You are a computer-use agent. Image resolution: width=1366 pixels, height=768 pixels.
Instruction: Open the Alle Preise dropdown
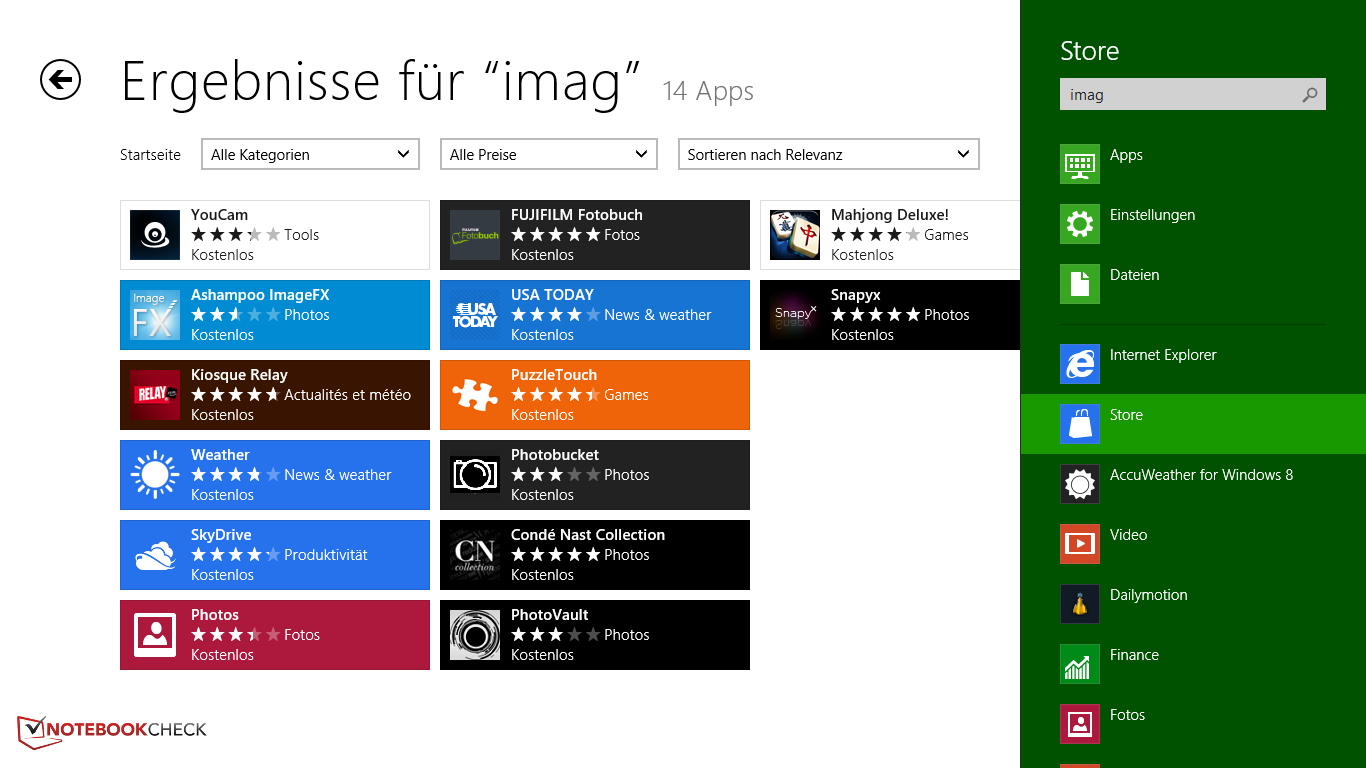pos(548,154)
